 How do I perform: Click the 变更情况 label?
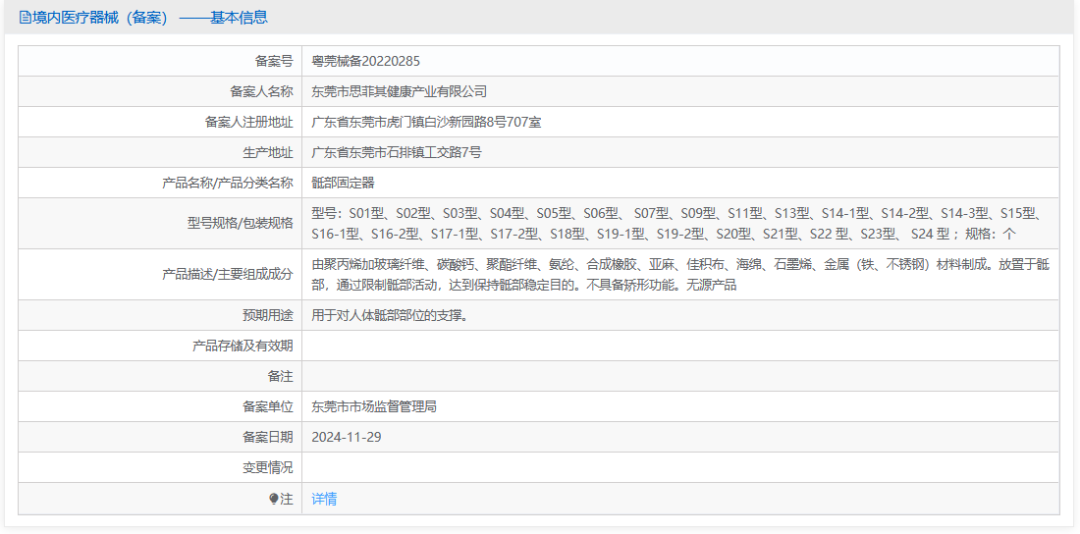pos(267,468)
